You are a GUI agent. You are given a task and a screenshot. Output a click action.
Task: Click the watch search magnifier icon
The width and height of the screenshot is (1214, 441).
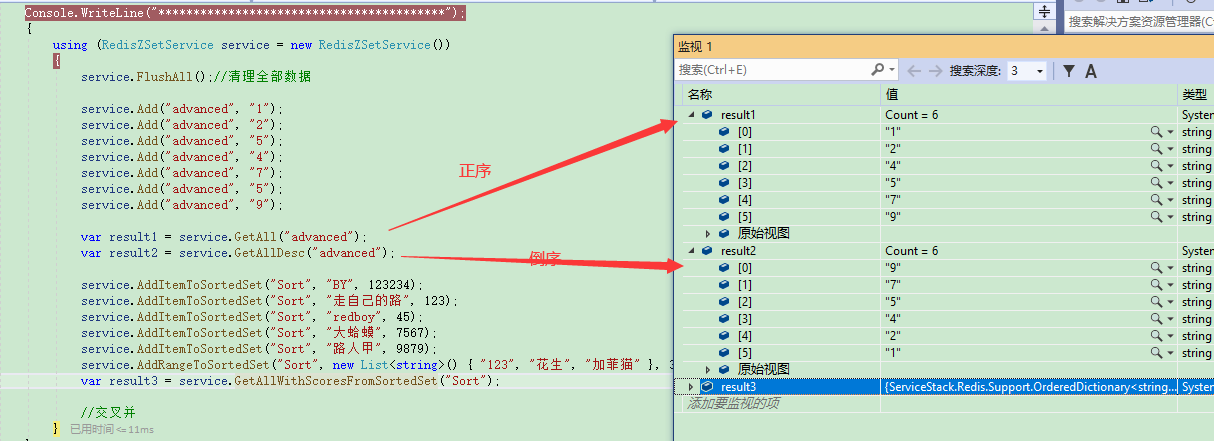(877, 70)
